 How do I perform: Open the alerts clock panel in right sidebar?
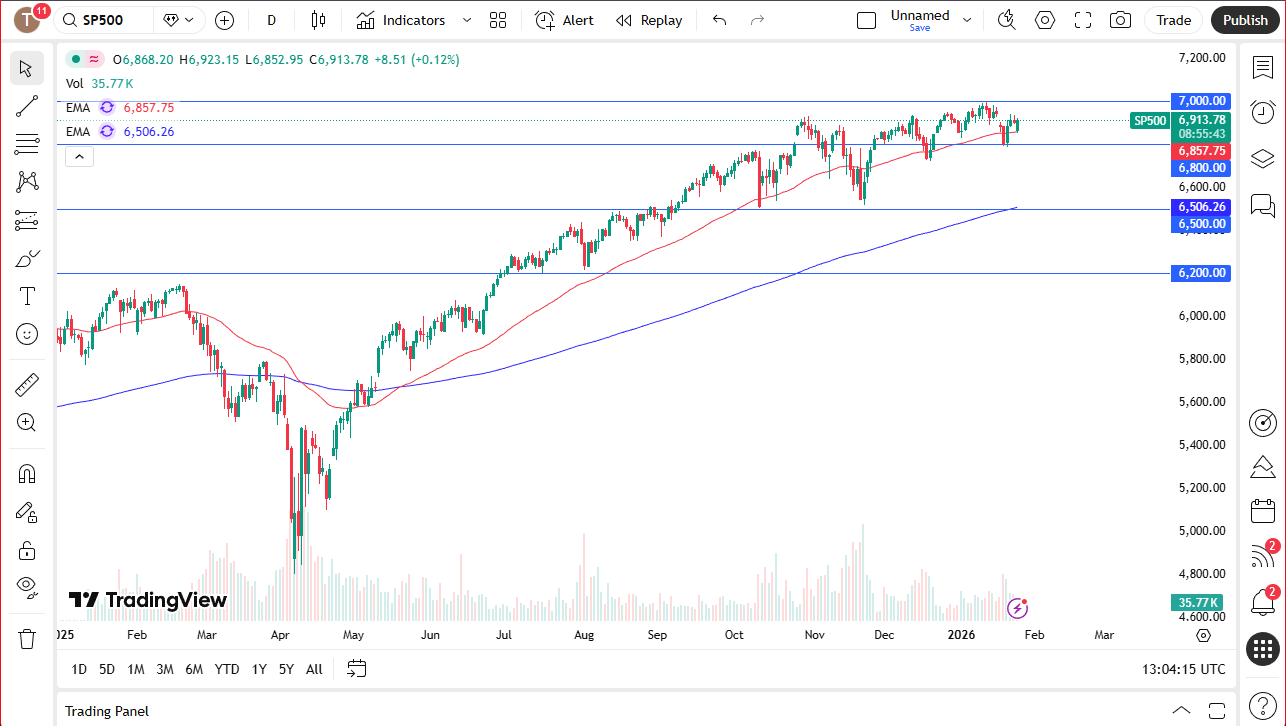tap(1262, 112)
